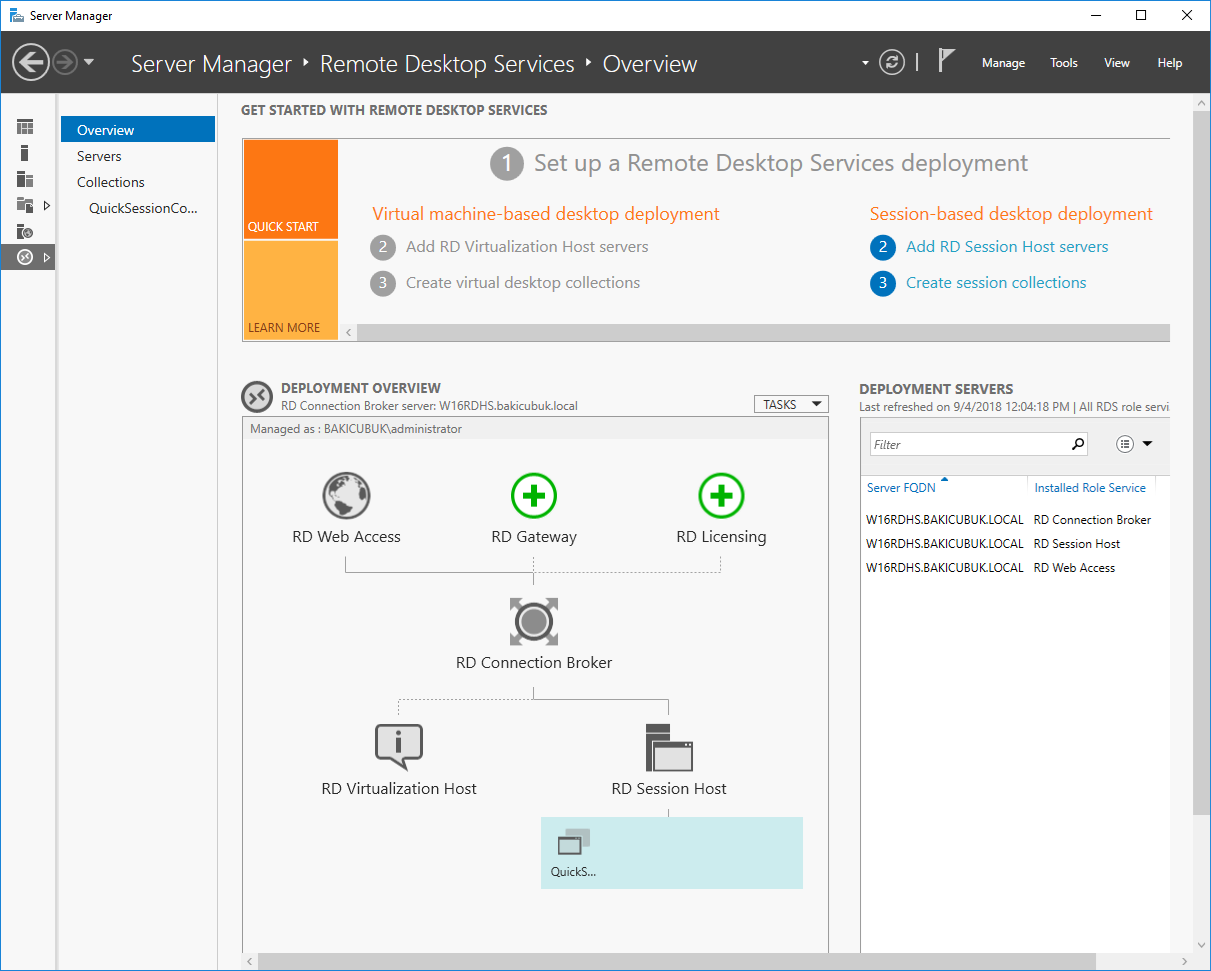Open the dropdown arrow beside list options
Viewport: 1211px width, 971px height.
(1148, 444)
